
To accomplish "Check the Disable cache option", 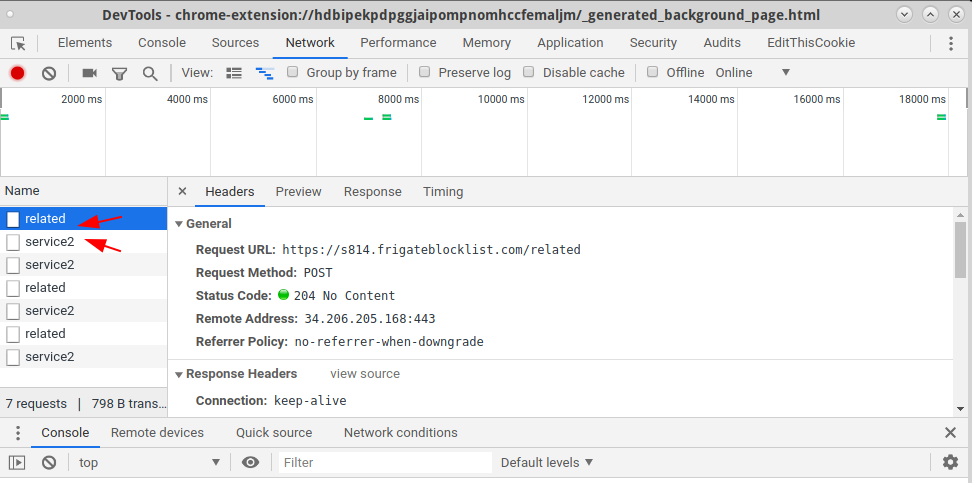I will (x=529, y=72).
